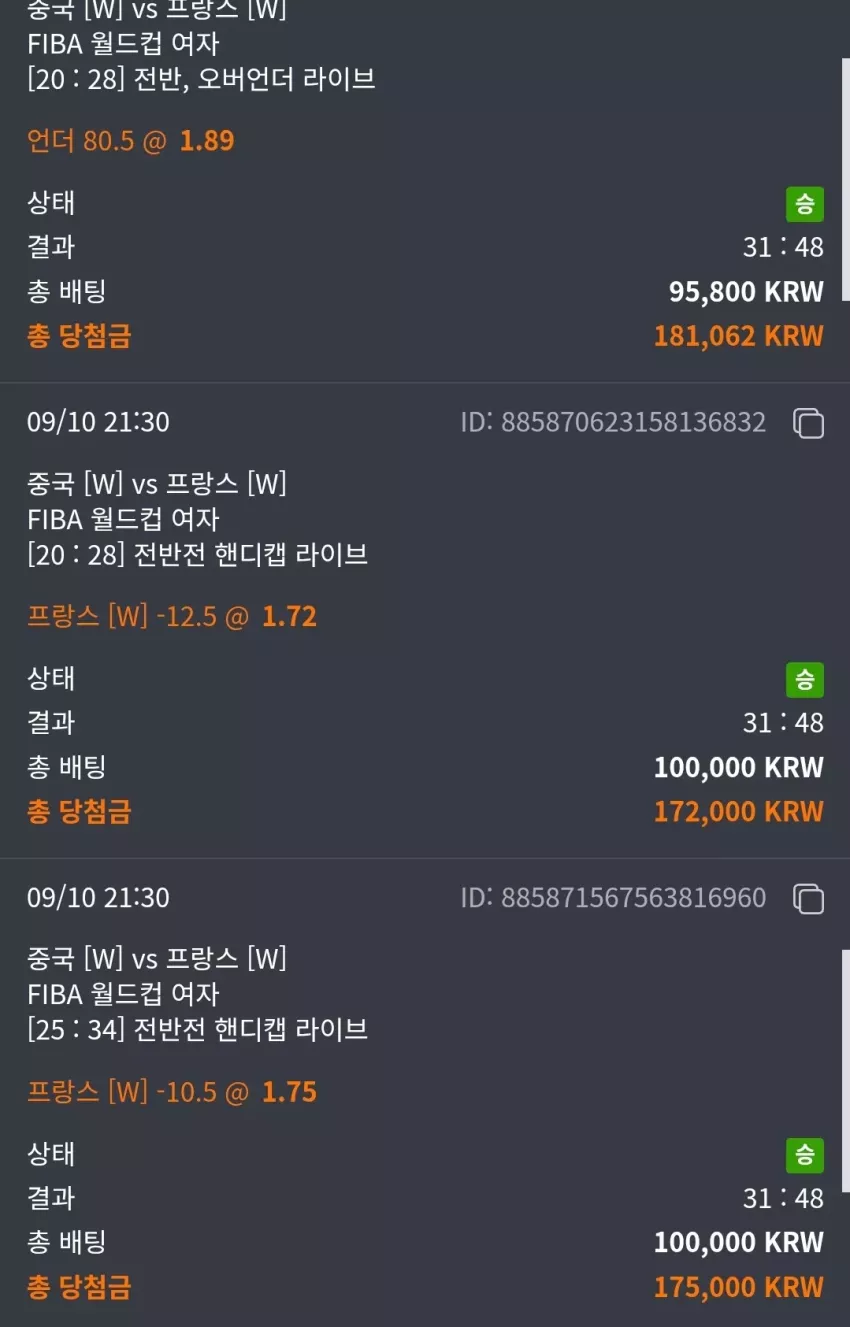Select the 승 badge on the 언더 80.5 bet
Image resolution: width=850 pixels, height=1327 pixels.
coord(805,205)
